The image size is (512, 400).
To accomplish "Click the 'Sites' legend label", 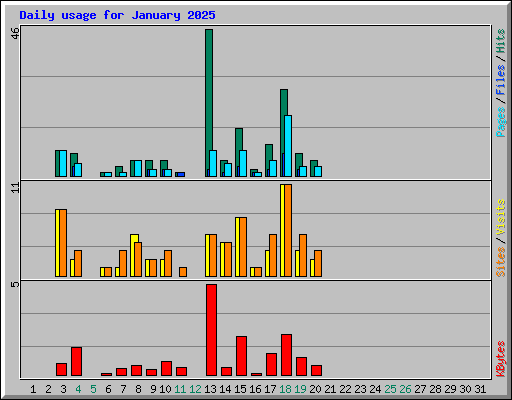I will click(x=500, y=262).
